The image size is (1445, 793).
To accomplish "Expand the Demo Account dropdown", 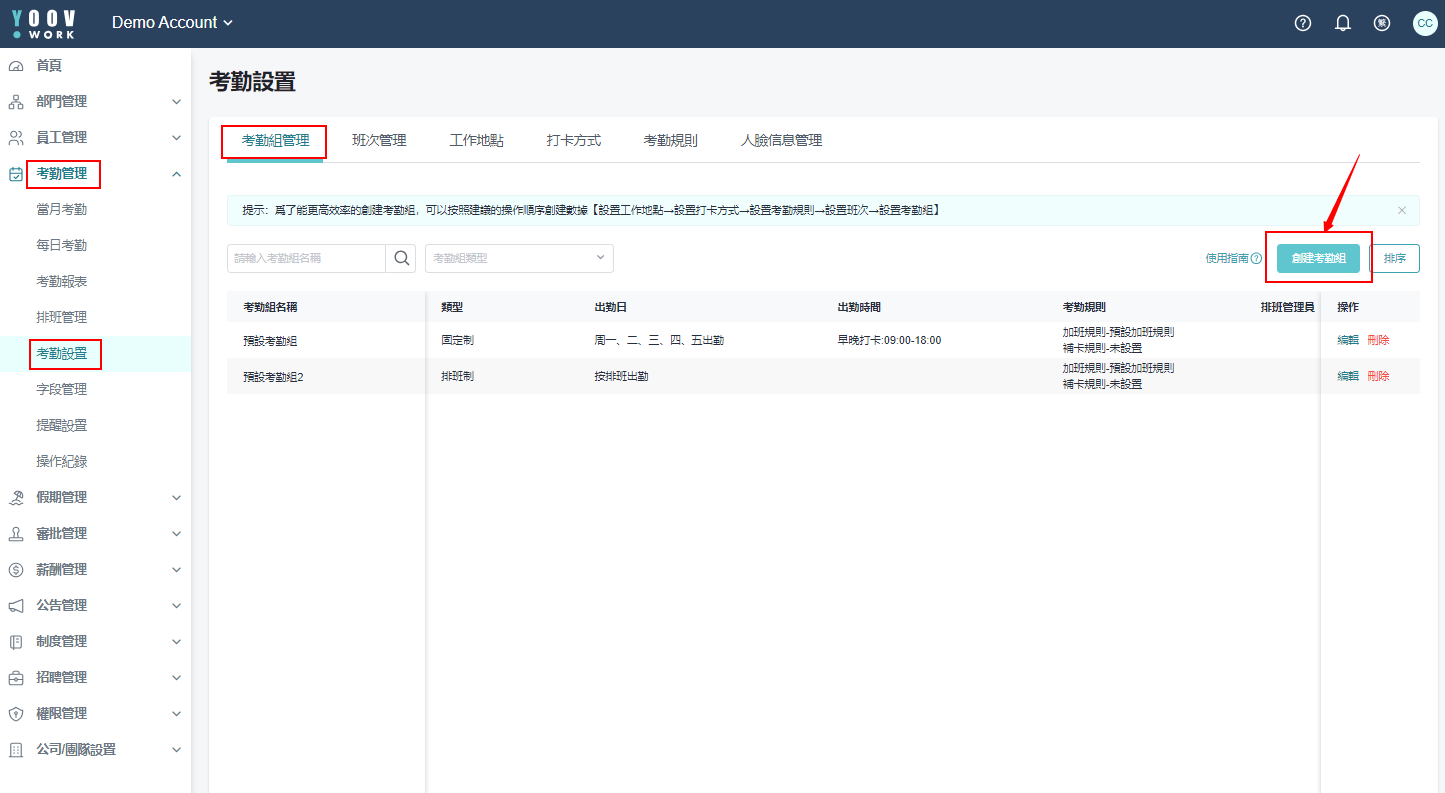I will (x=172, y=23).
